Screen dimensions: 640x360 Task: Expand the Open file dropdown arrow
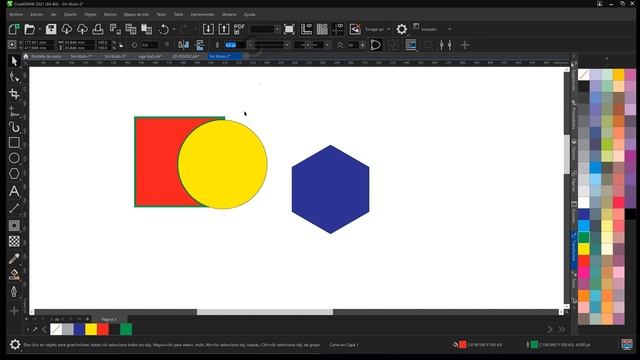(40, 29)
